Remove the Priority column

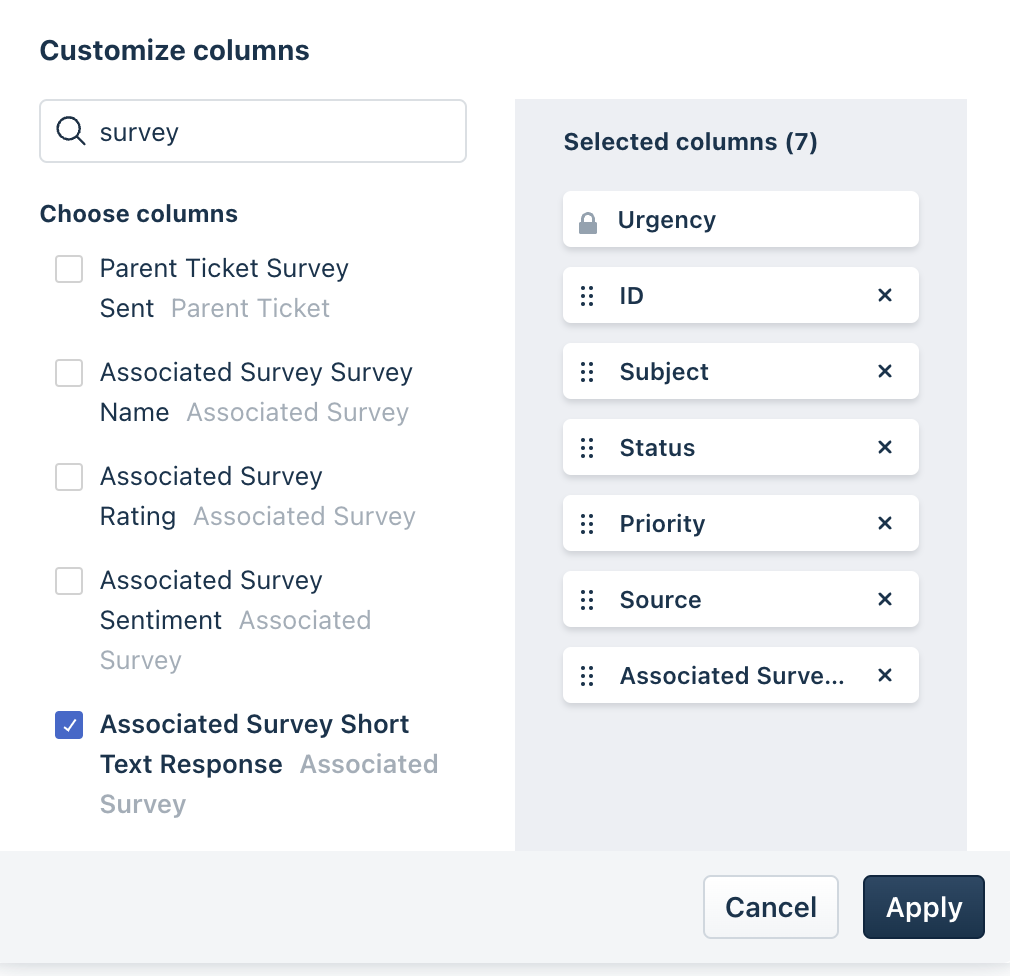point(884,523)
